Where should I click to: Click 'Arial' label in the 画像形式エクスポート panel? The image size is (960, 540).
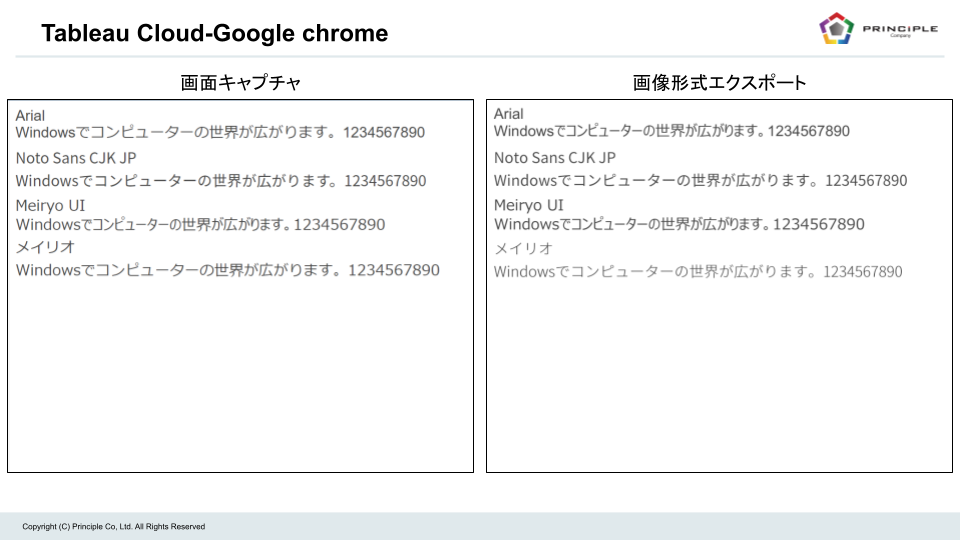(x=509, y=114)
